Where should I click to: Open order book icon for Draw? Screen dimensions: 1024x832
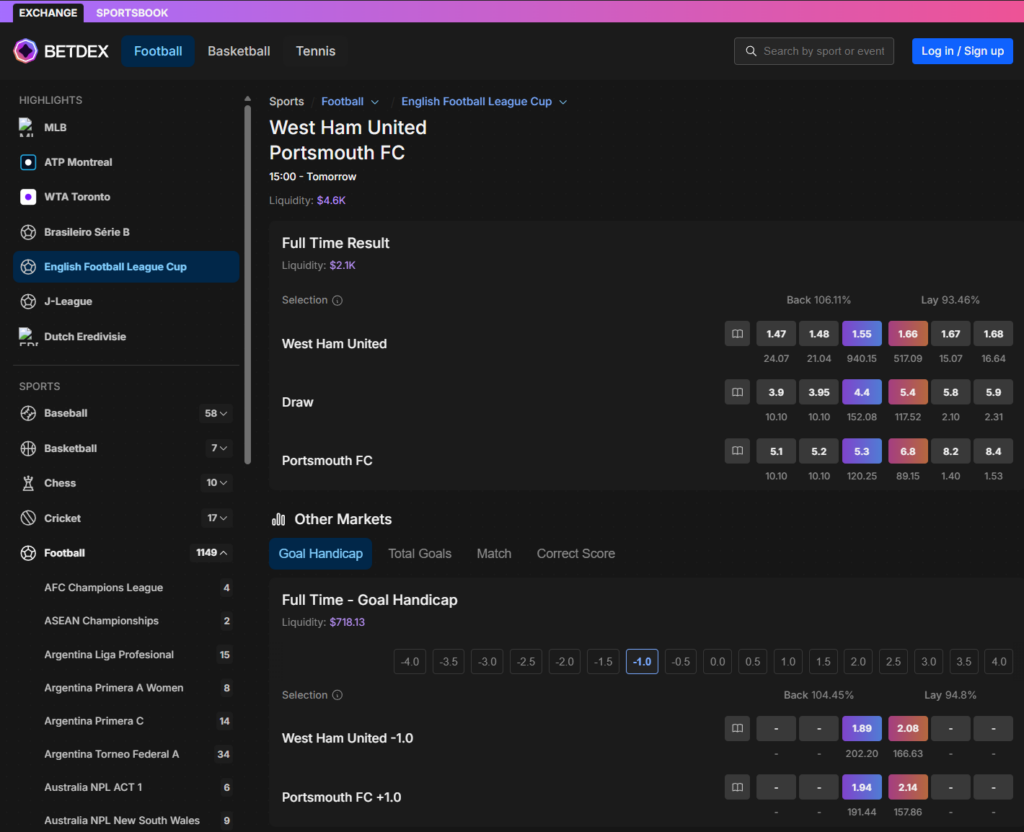pyautogui.click(x=737, y=392)
